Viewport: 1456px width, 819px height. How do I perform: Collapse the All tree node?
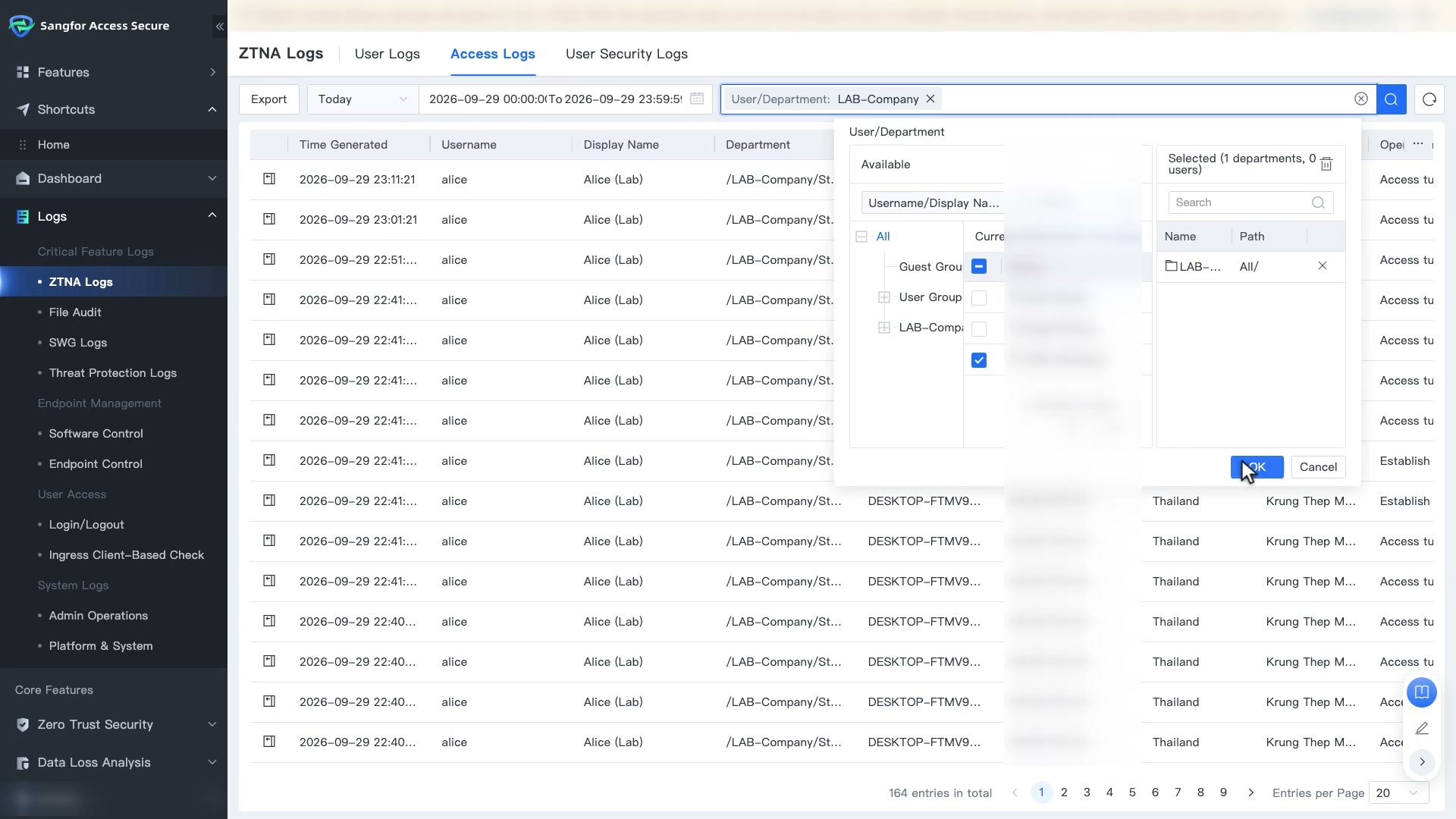[x=861, y=237]
